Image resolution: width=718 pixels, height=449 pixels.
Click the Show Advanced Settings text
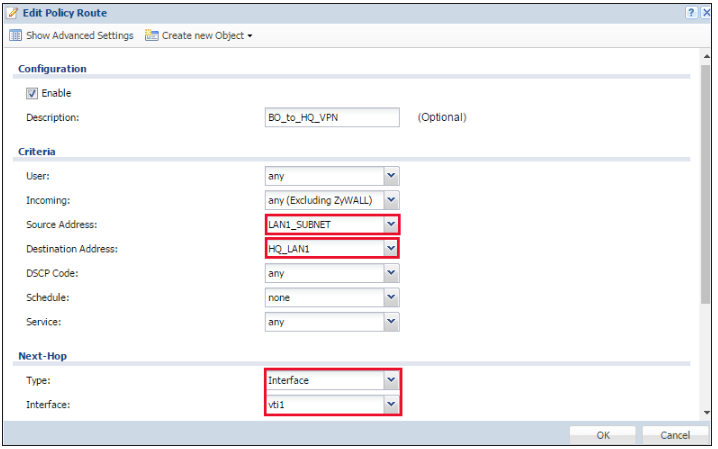pyautogui.click(x=79, y=36)
